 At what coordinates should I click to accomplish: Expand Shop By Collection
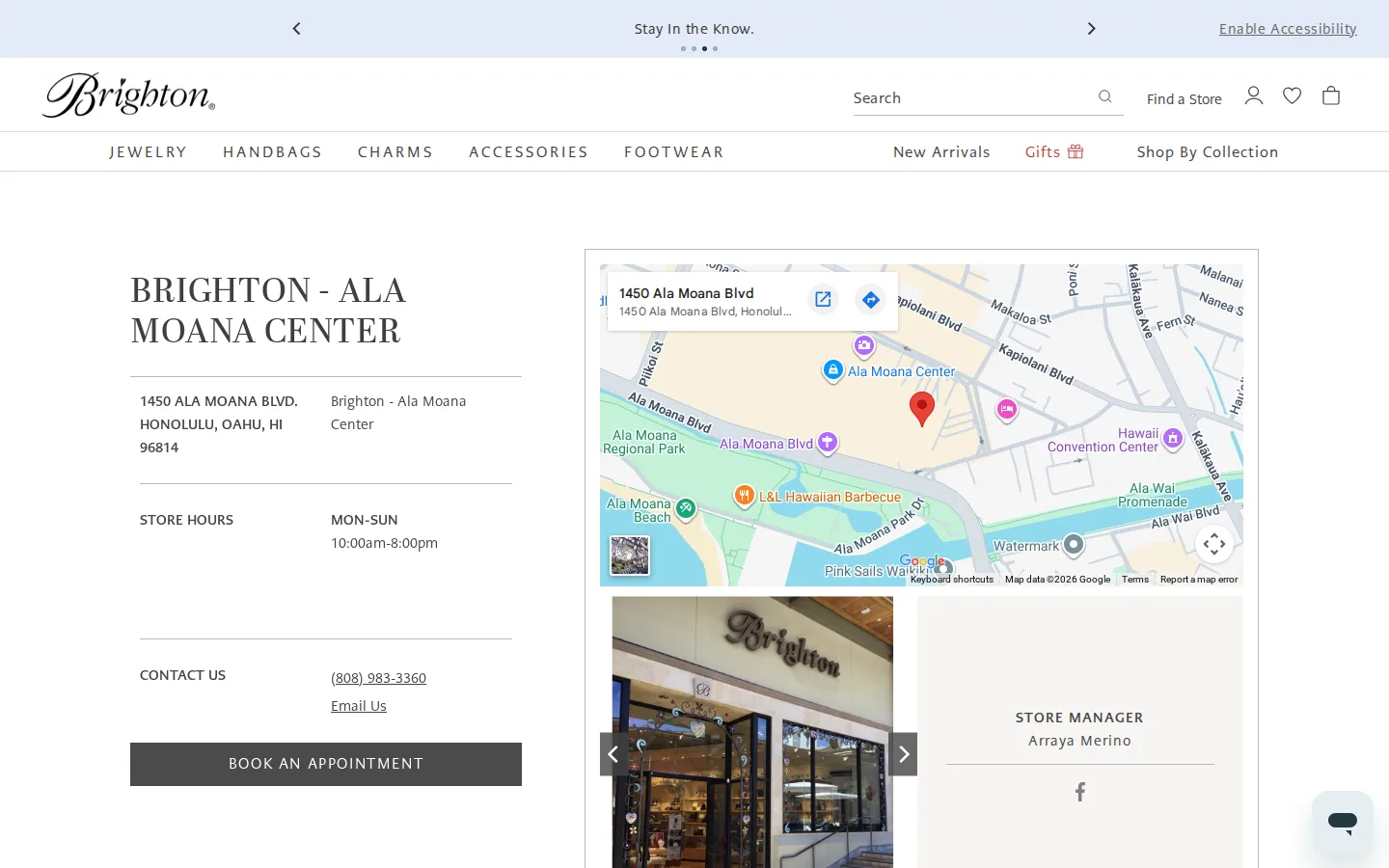click(x=1208, y=152)
